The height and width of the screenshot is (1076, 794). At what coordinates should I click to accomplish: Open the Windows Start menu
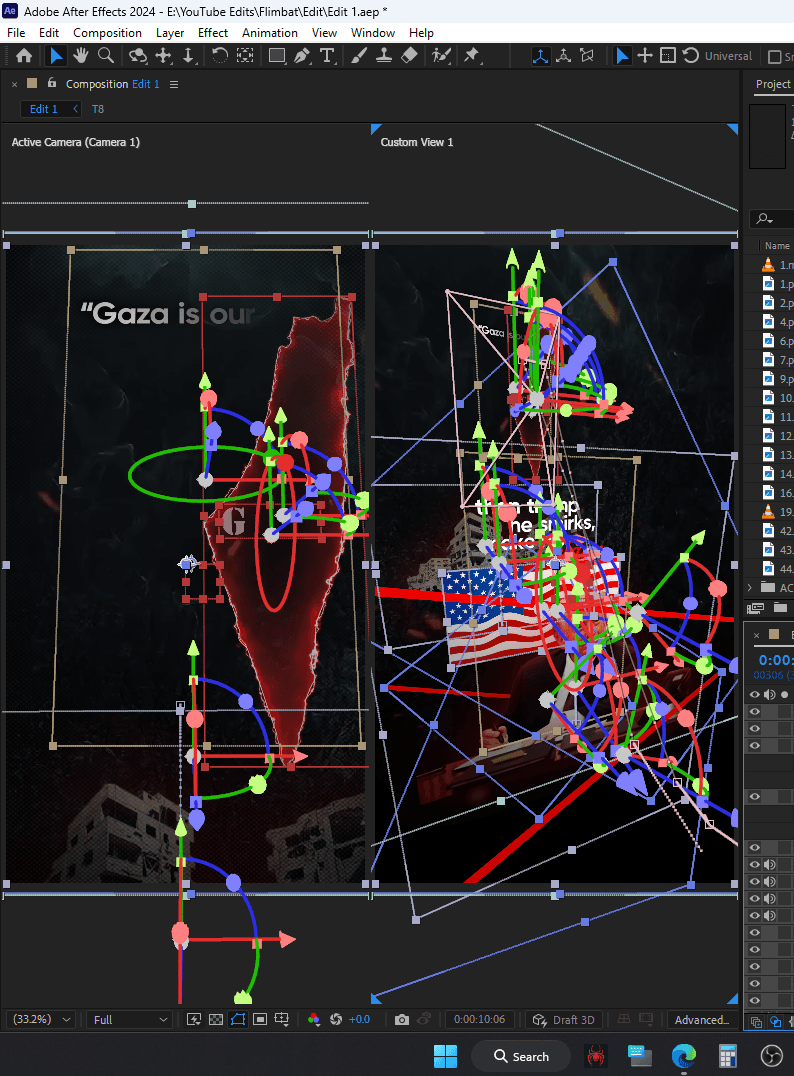tap(445, 1057)
